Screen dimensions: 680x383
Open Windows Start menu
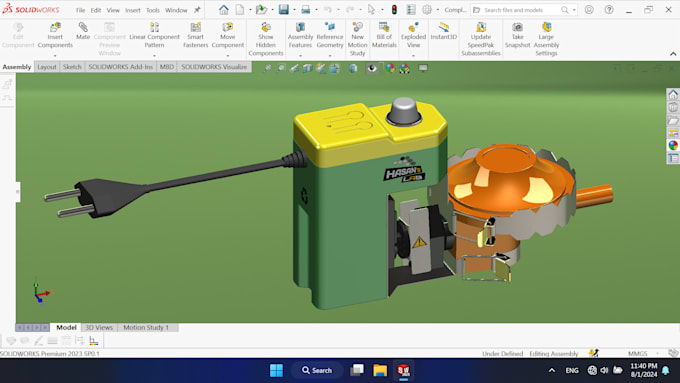[276, 370]
